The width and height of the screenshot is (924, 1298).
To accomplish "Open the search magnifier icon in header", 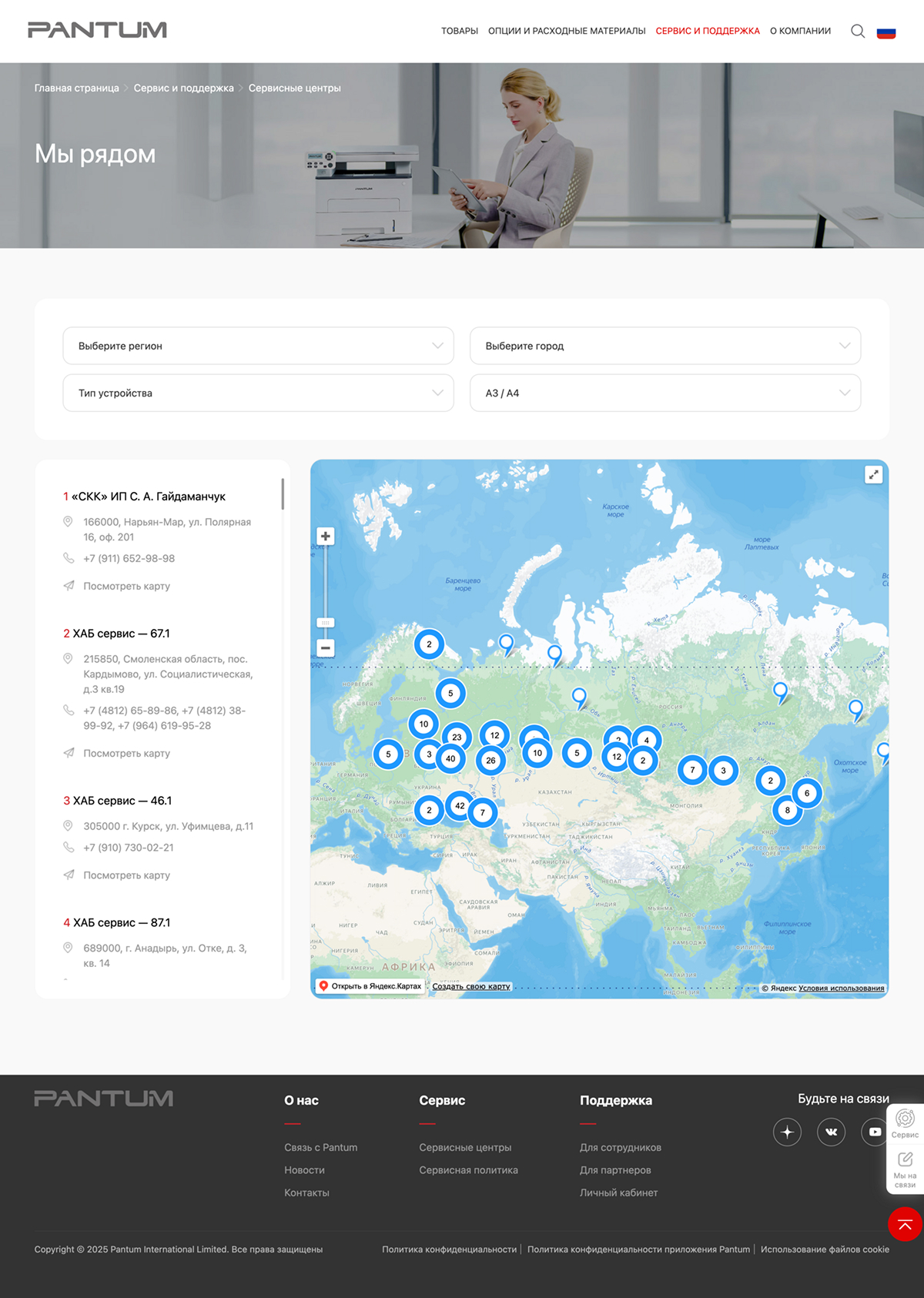I will (x=857, y=31).
